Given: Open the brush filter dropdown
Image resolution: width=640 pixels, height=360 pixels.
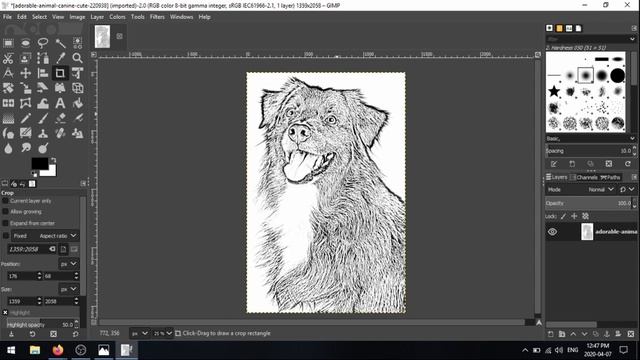Looking at the screenshot, I should click(590, 39).
